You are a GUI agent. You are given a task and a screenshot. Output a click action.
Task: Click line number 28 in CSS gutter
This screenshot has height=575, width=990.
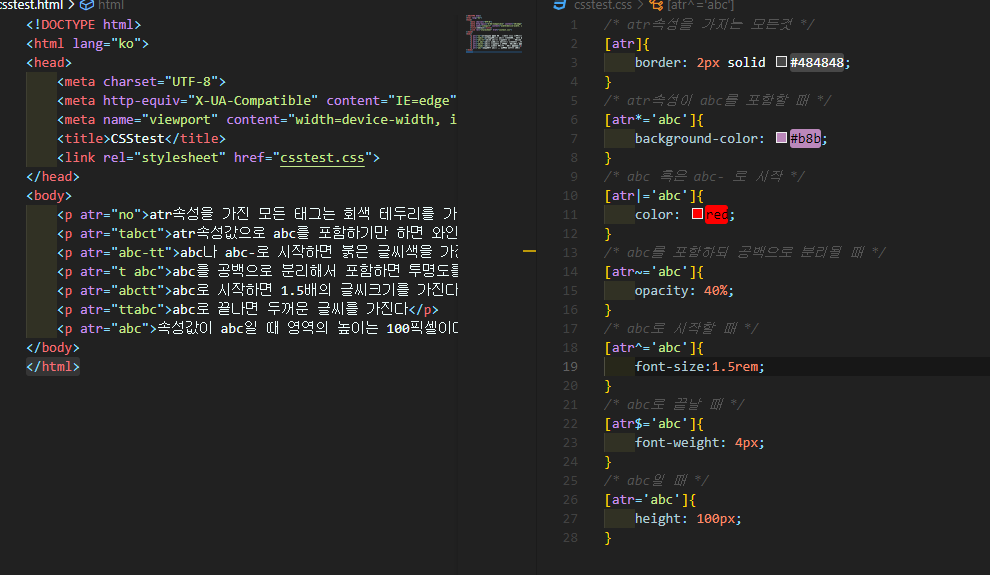click(570, 537)
